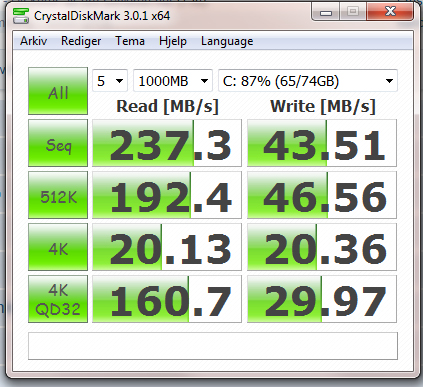This screenshot has width=423, height=387.
Task: Start the Seq sequential test
Action: pos(58,143)
